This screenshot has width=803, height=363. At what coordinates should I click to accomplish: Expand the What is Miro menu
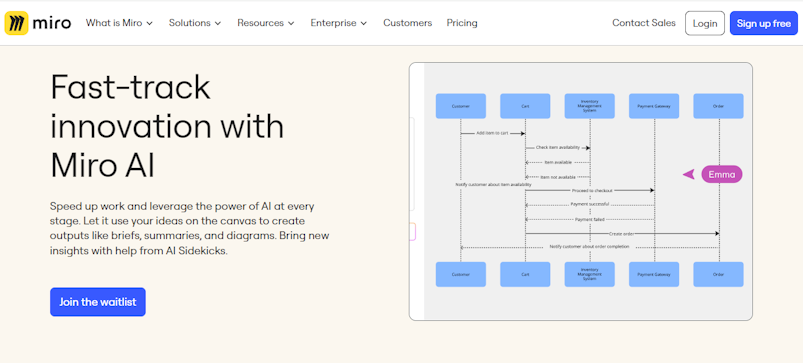pos(119,23)
